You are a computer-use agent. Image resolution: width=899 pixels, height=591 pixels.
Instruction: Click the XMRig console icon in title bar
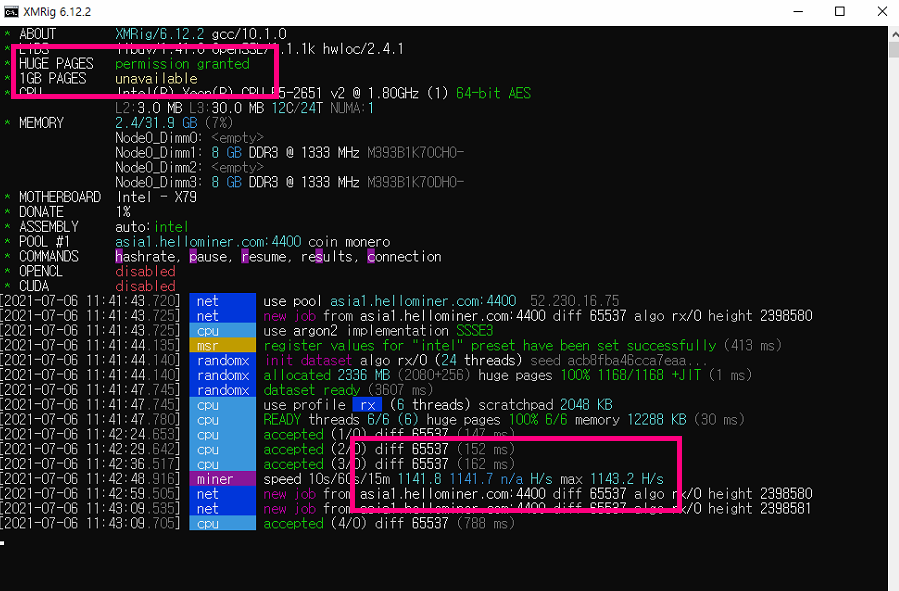click(x=11, y=11)
